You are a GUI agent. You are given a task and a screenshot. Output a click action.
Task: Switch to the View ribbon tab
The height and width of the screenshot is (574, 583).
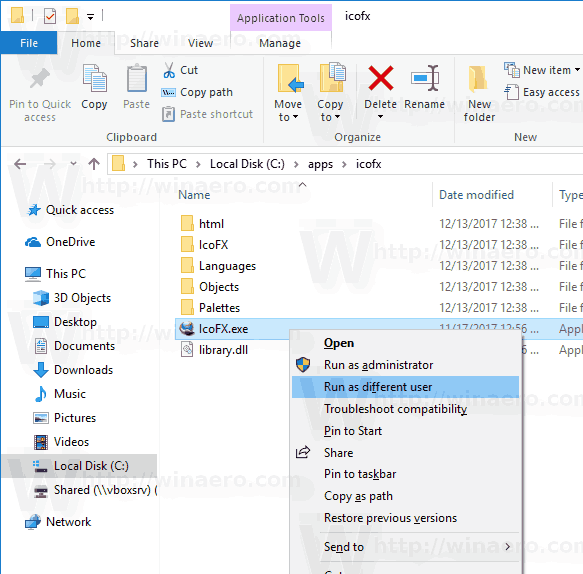(200, 43)
